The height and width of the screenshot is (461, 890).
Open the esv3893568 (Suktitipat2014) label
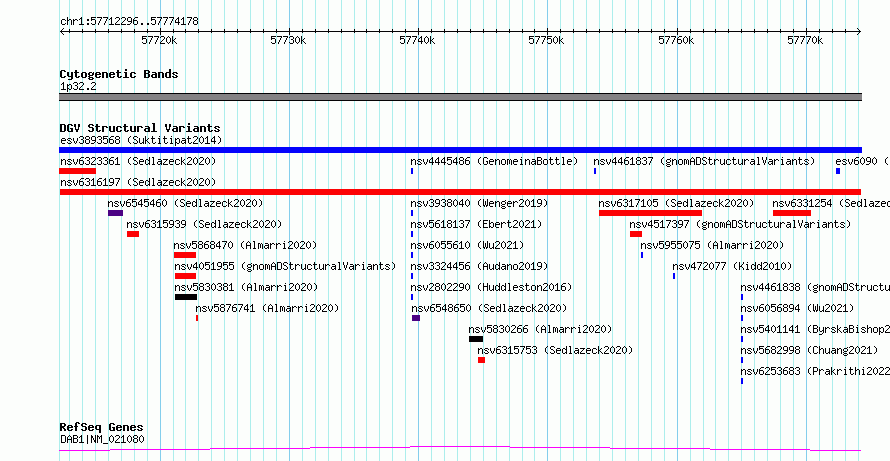[141, 140]
